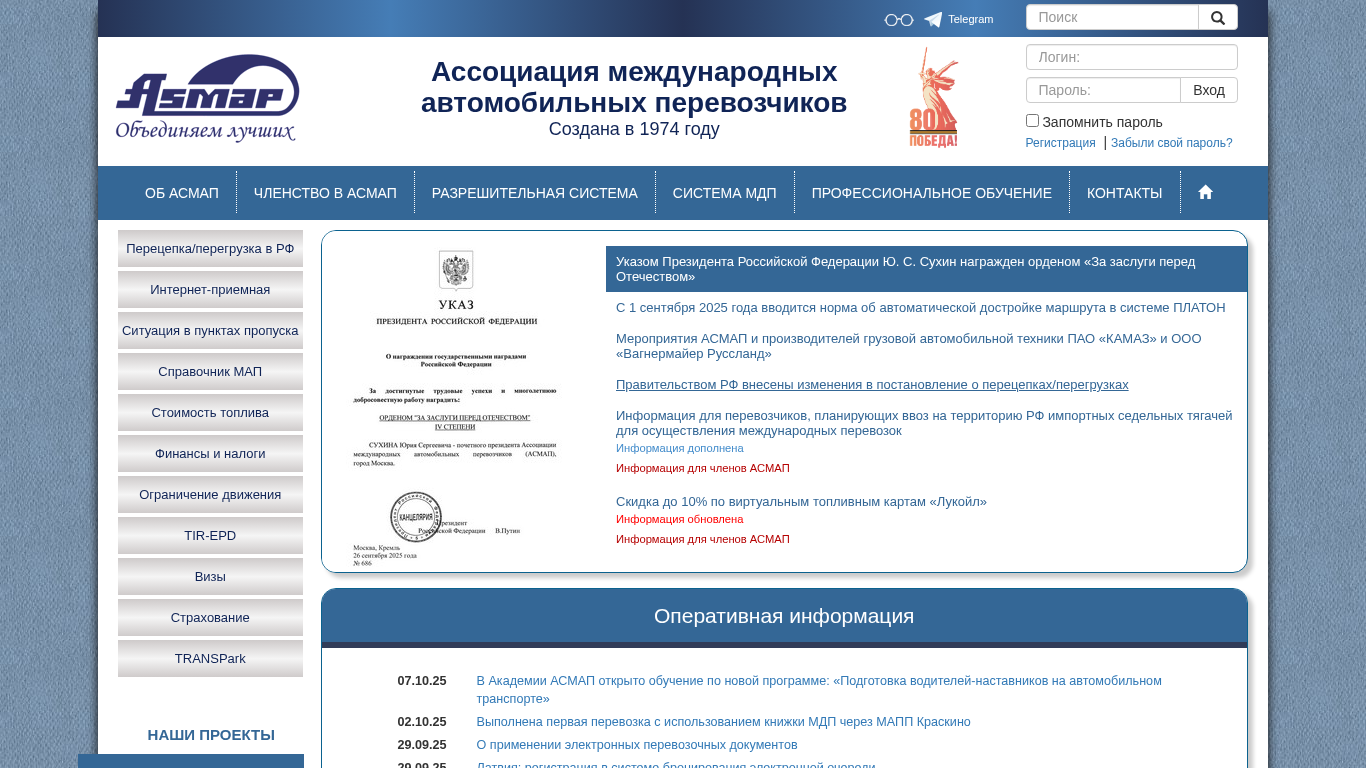The height and width of the screenshot is (768, 1366).
Task: Open the МАПП Краскино transport news
Action: tap(723, 722)
